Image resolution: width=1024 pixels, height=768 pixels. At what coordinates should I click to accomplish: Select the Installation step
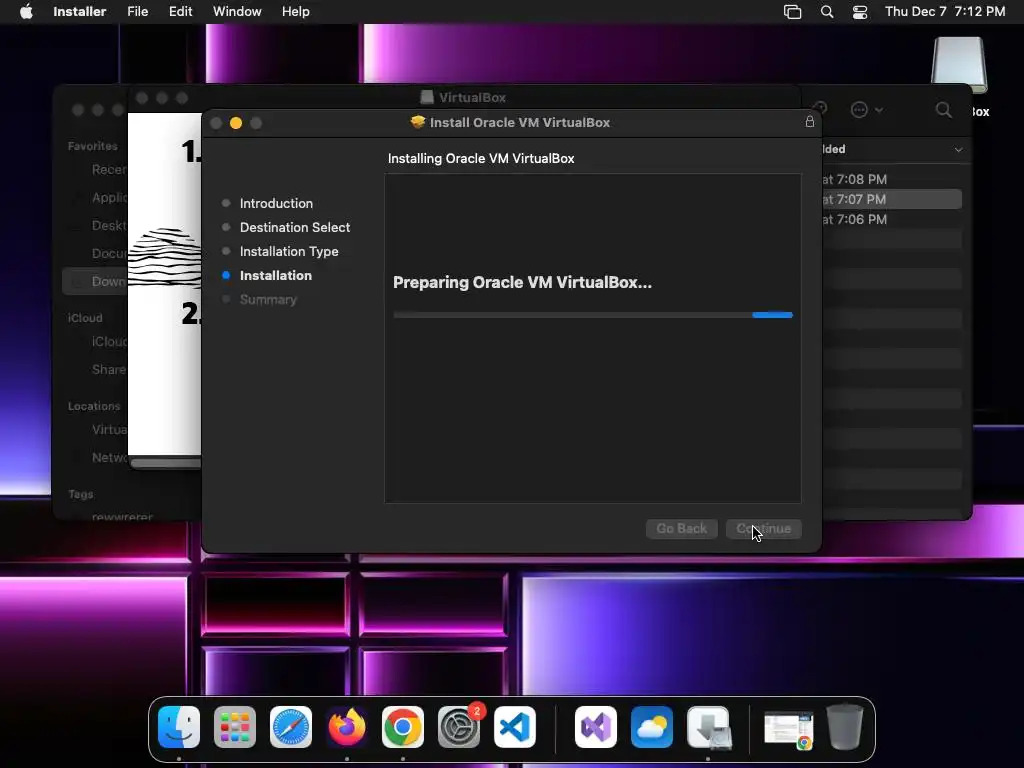point(275,276)
